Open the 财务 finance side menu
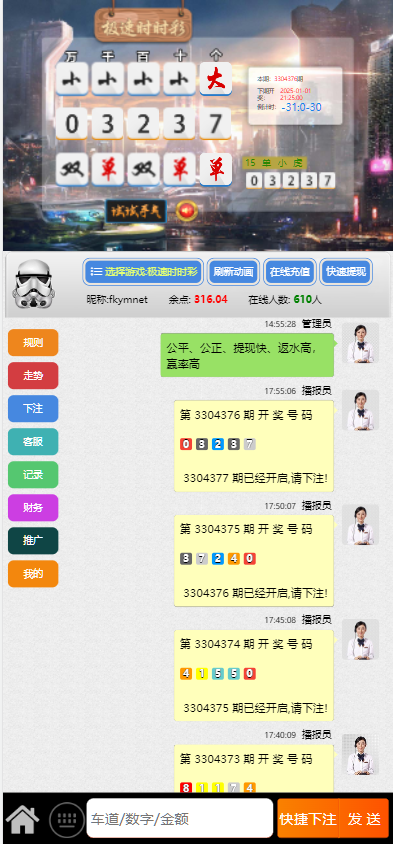Image resolution: width=393 pixels, height=844 pixels. (x=33, y=508)
